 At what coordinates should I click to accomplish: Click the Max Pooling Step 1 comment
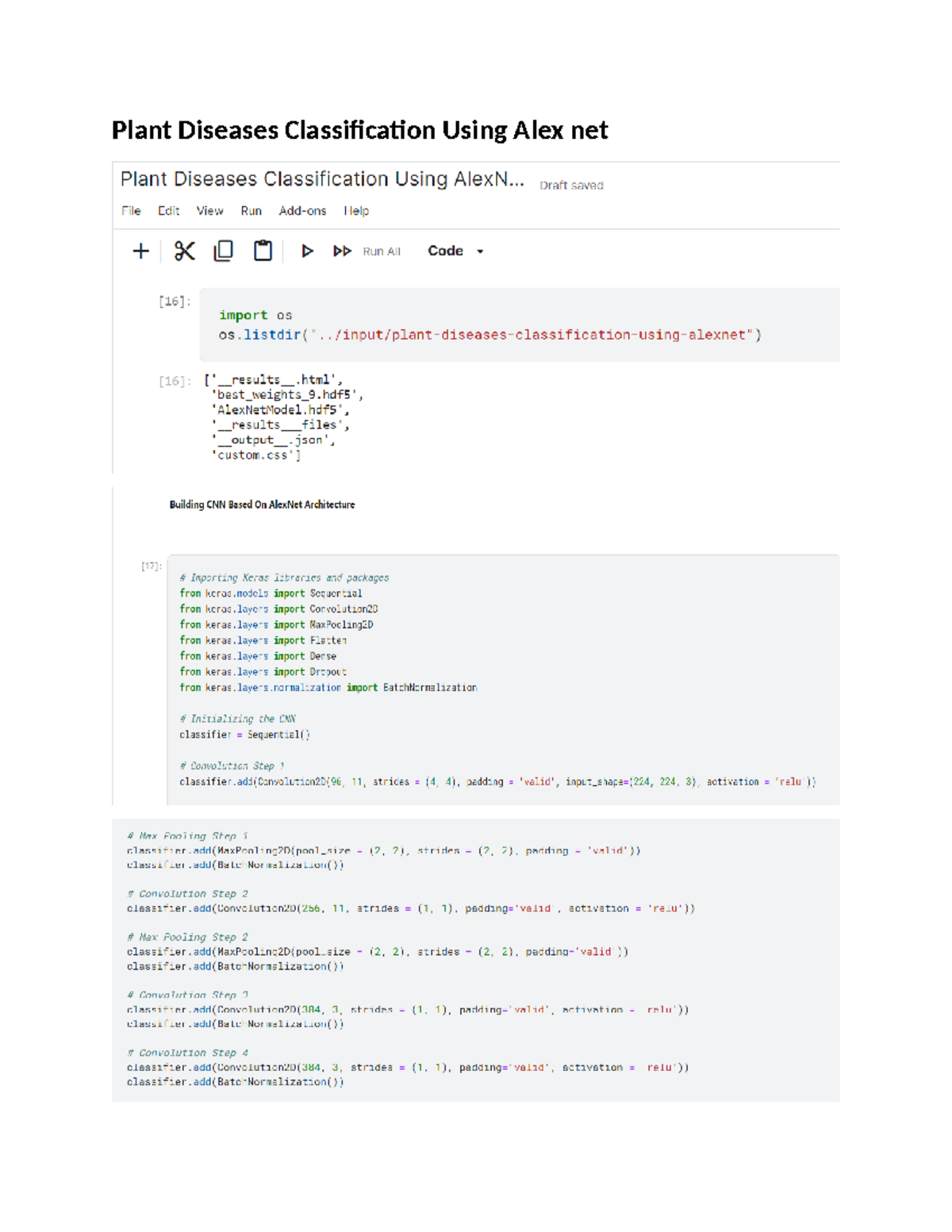coord(187,836)
